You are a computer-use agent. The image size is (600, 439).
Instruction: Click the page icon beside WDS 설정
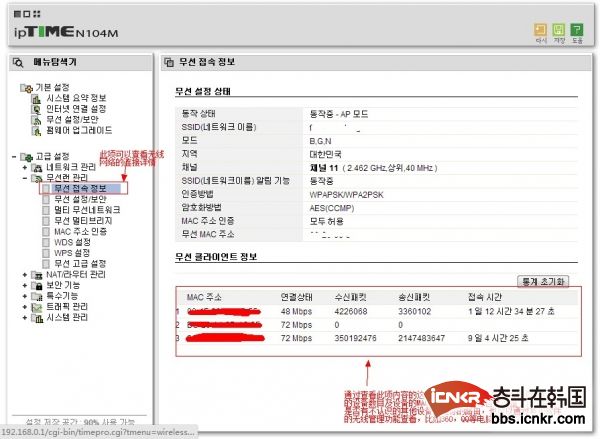pos(46,243)
